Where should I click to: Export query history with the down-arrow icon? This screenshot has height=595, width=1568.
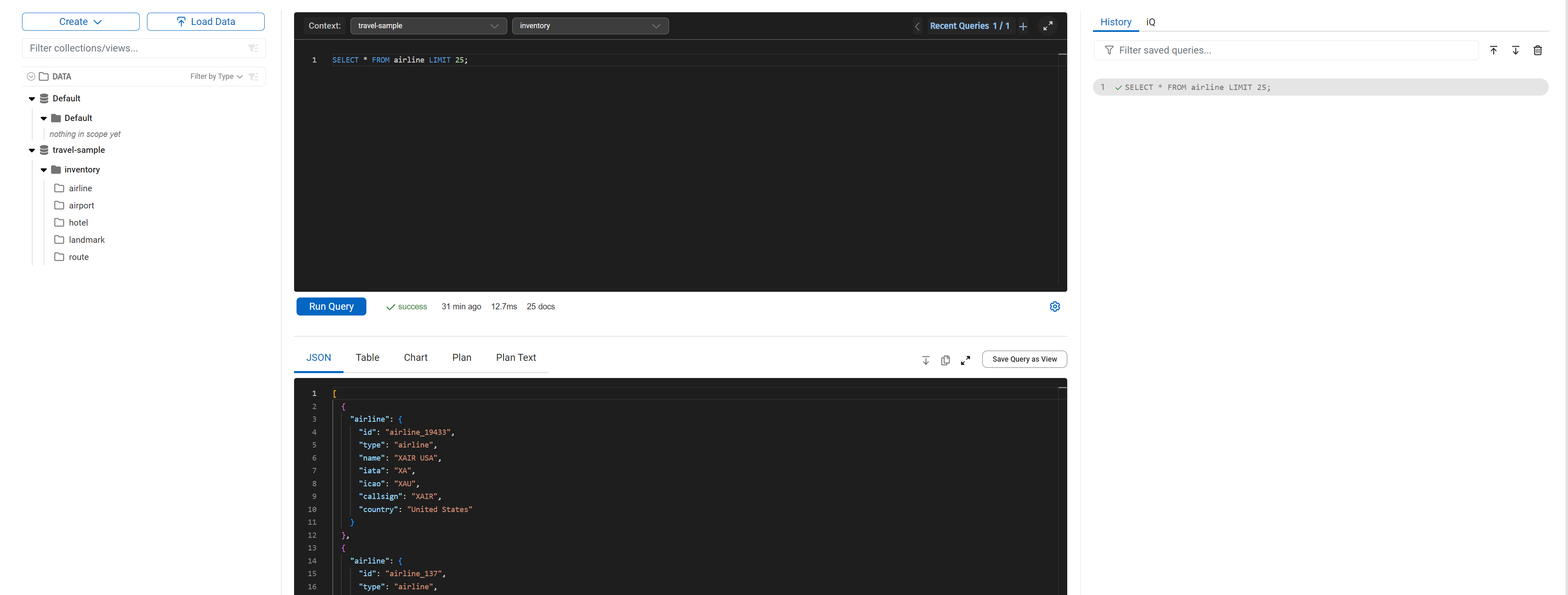[1515, 50]
